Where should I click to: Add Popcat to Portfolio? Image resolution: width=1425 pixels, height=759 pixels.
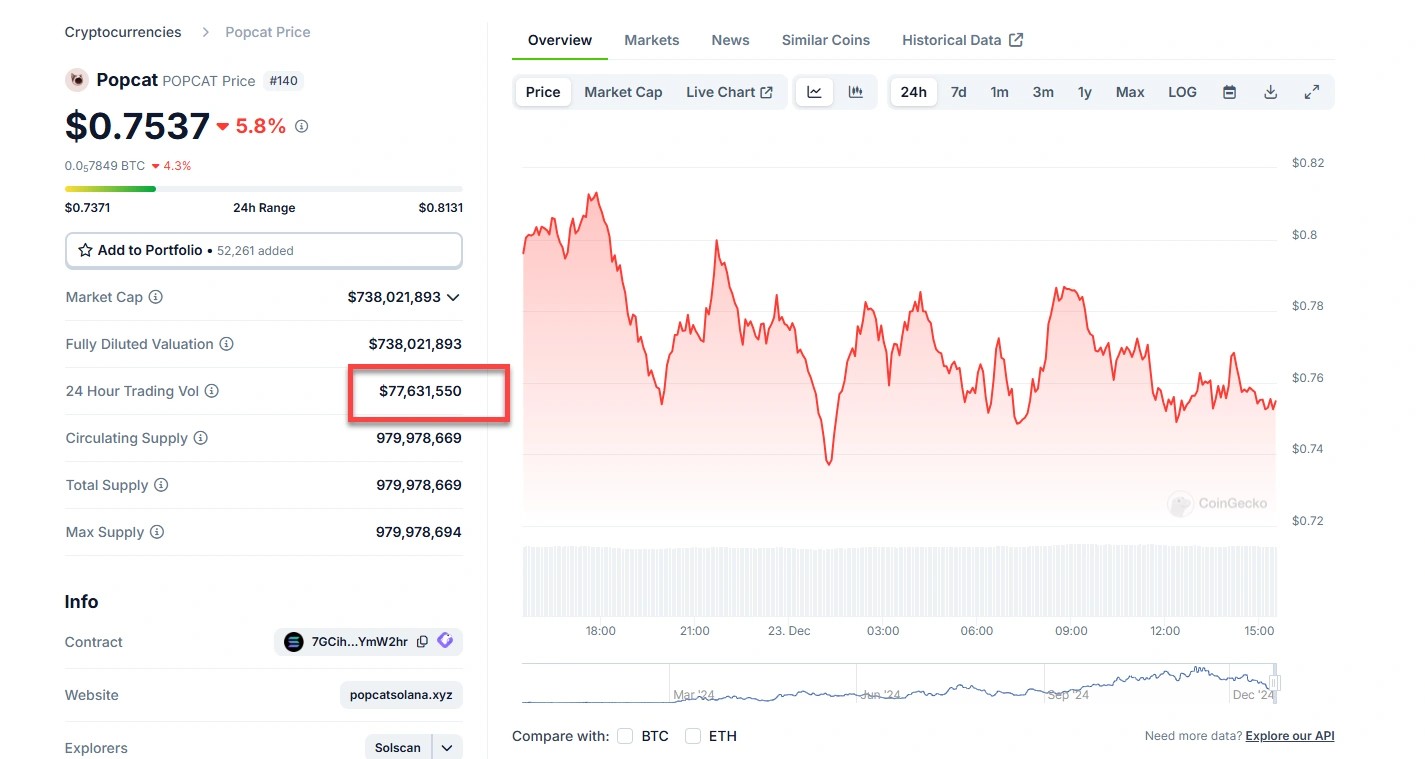point(263,251)
